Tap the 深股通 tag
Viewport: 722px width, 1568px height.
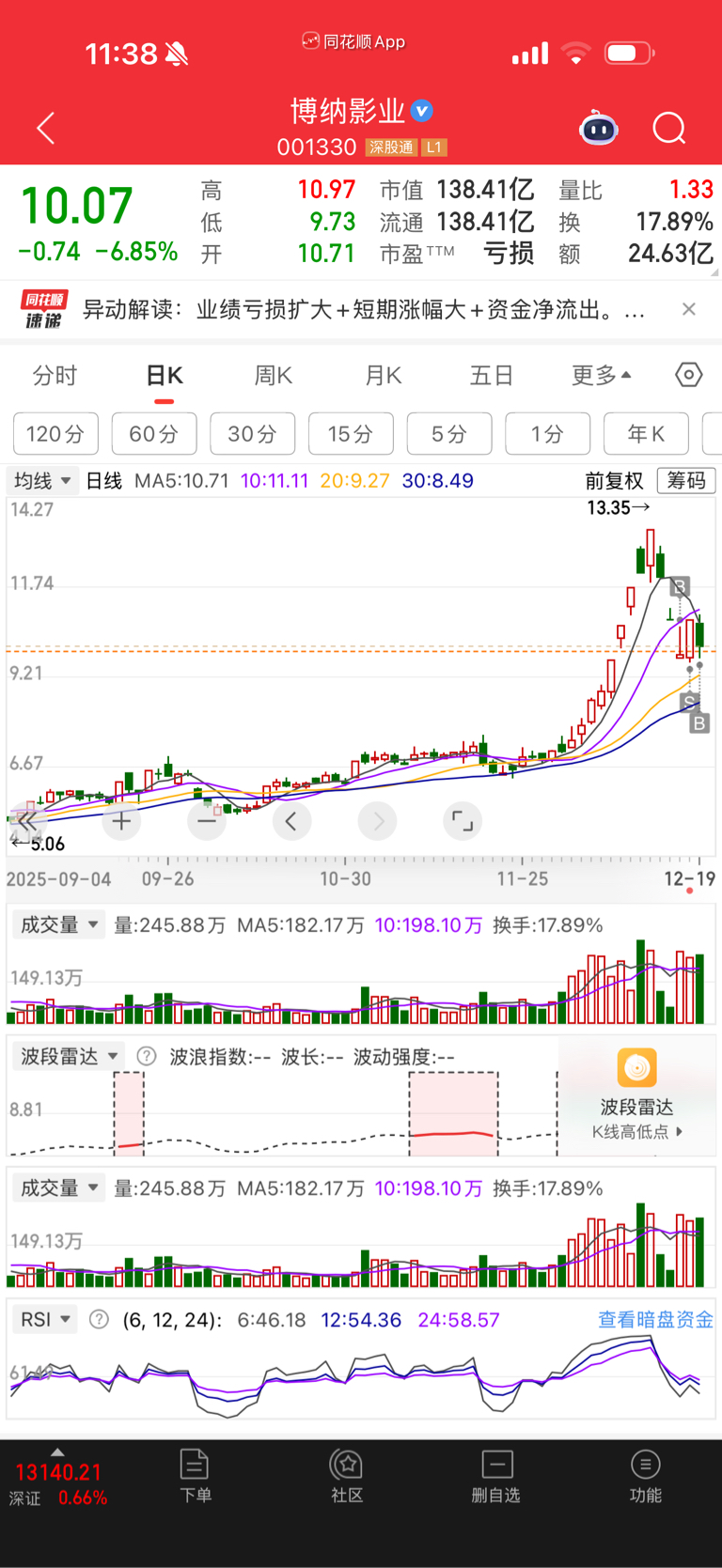pyautogui.click(x=391, y=147)
